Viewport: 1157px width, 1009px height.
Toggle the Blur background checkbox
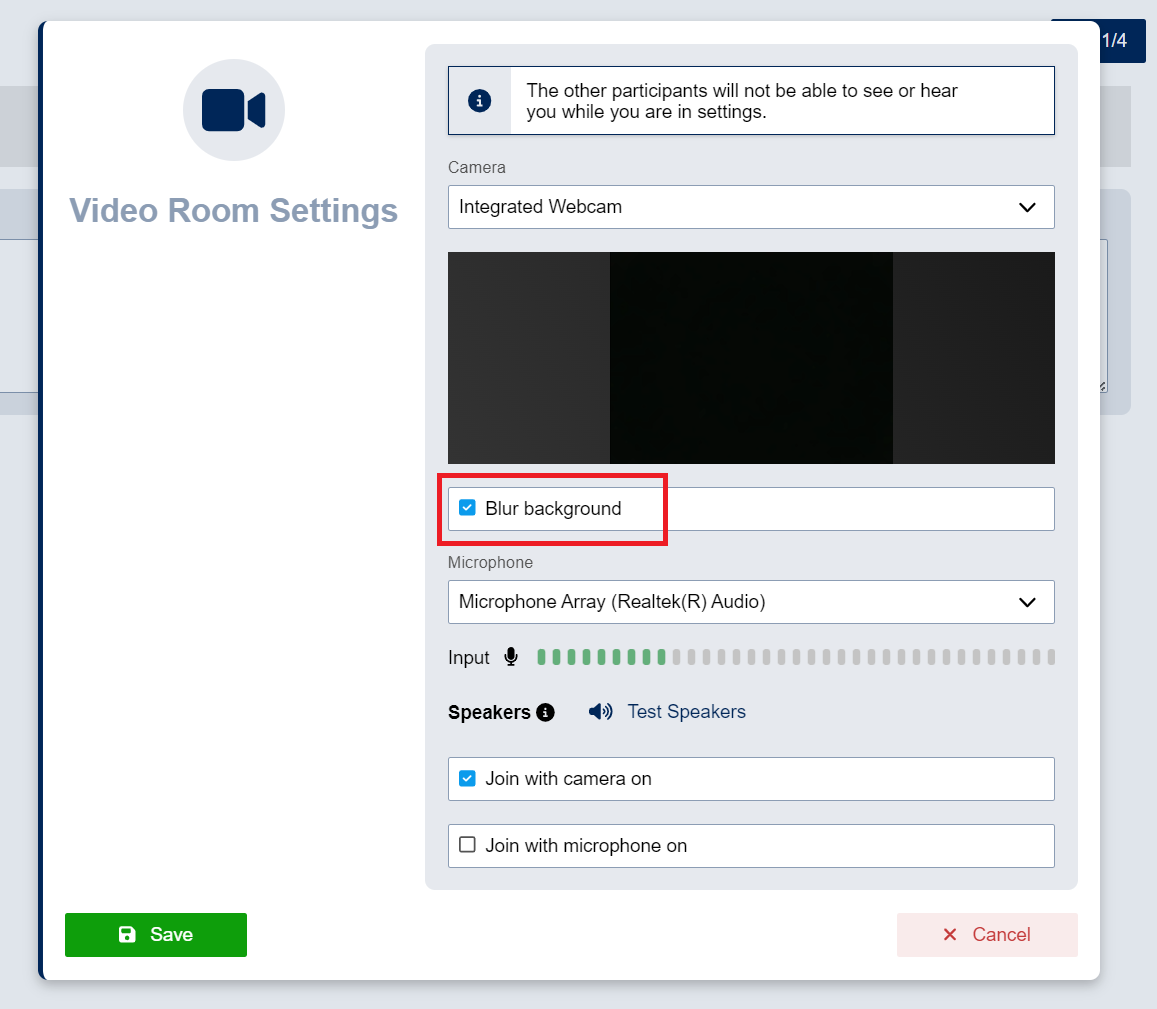click(x=467, y=508)
